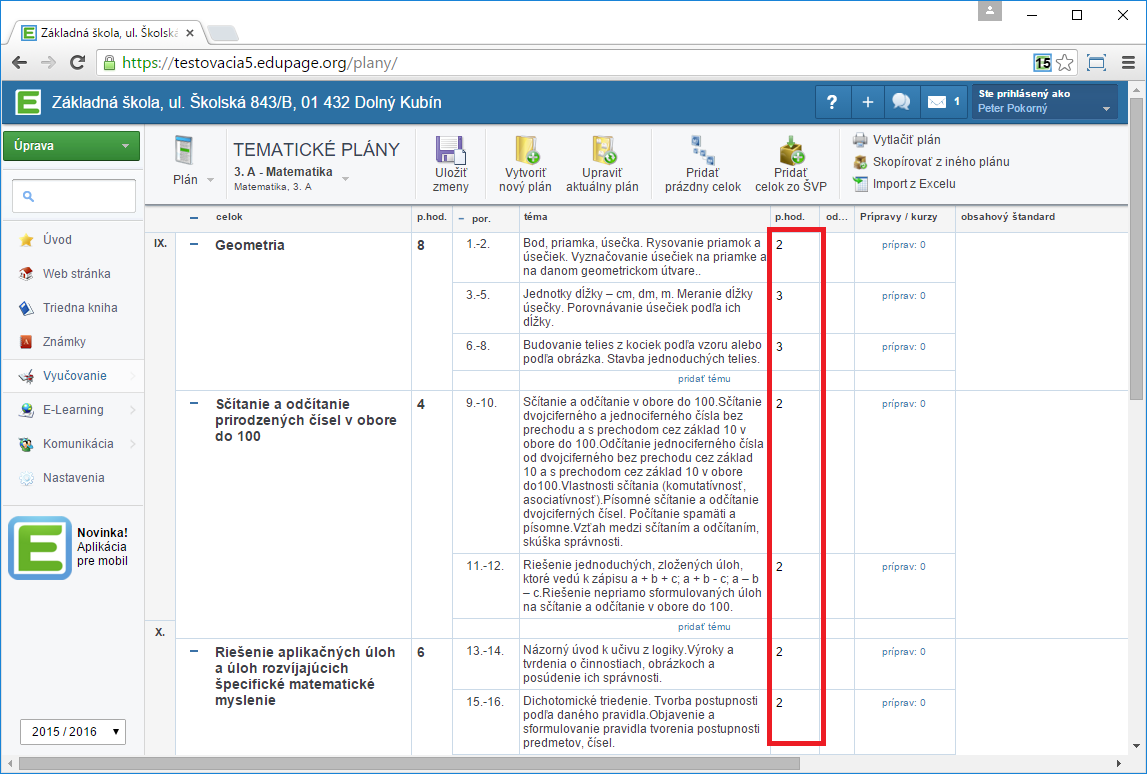Click Pridať prázdny celok icon
The image size is (1147, 774).
701,151
